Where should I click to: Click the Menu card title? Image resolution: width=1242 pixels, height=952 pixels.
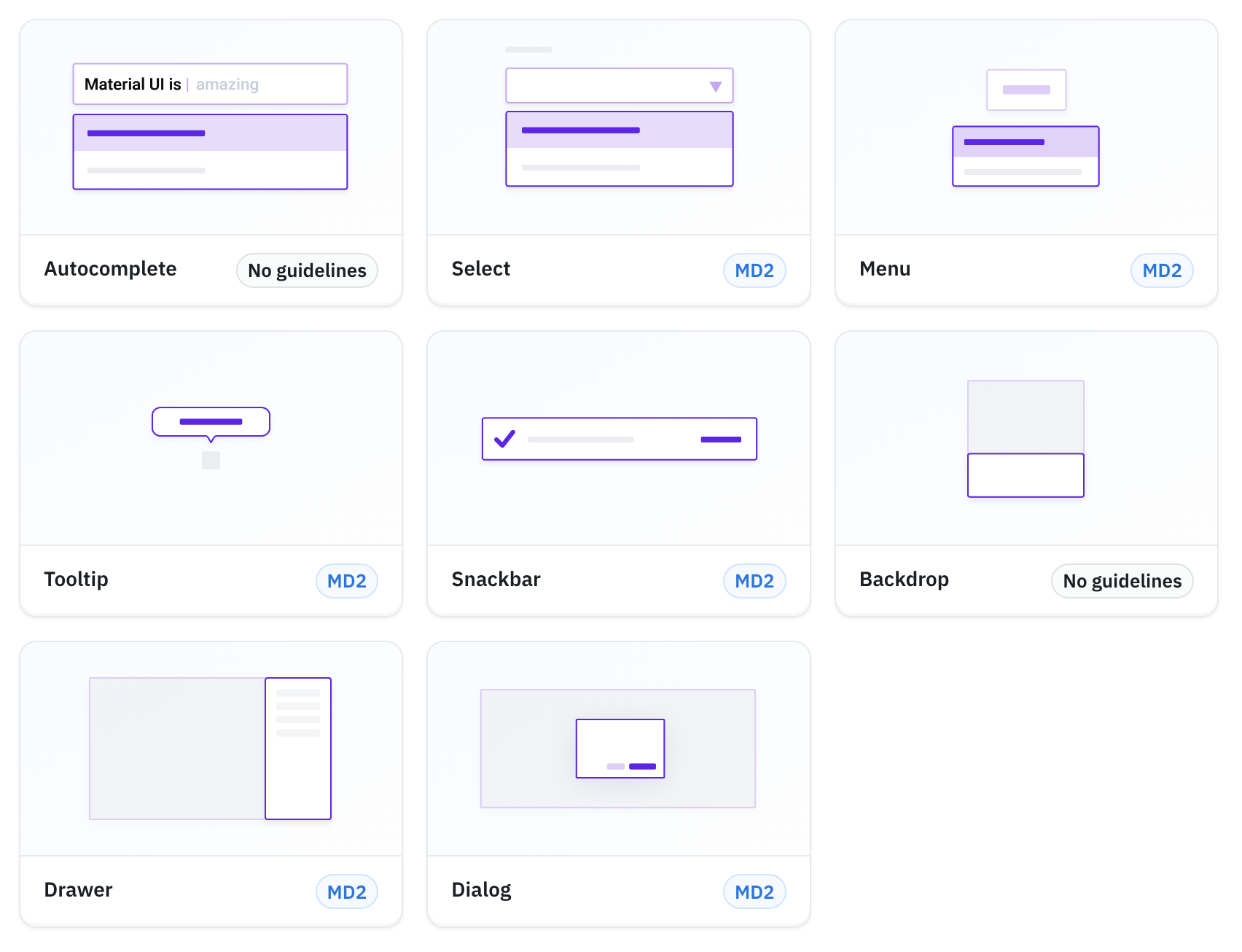pyautogui.click(x=885, y=269)
